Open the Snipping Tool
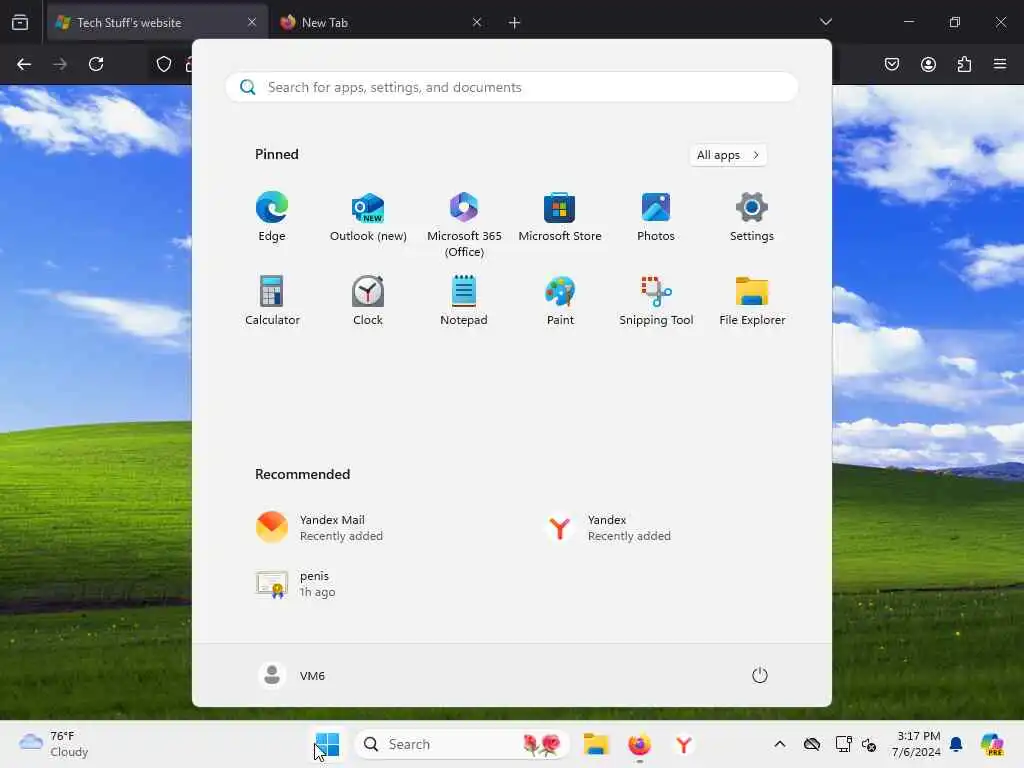 [x=656, y=301]
